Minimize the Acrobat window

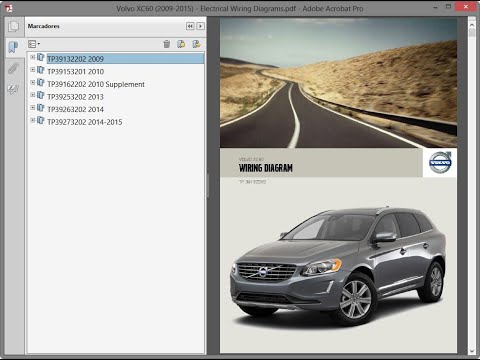[435, 7]
